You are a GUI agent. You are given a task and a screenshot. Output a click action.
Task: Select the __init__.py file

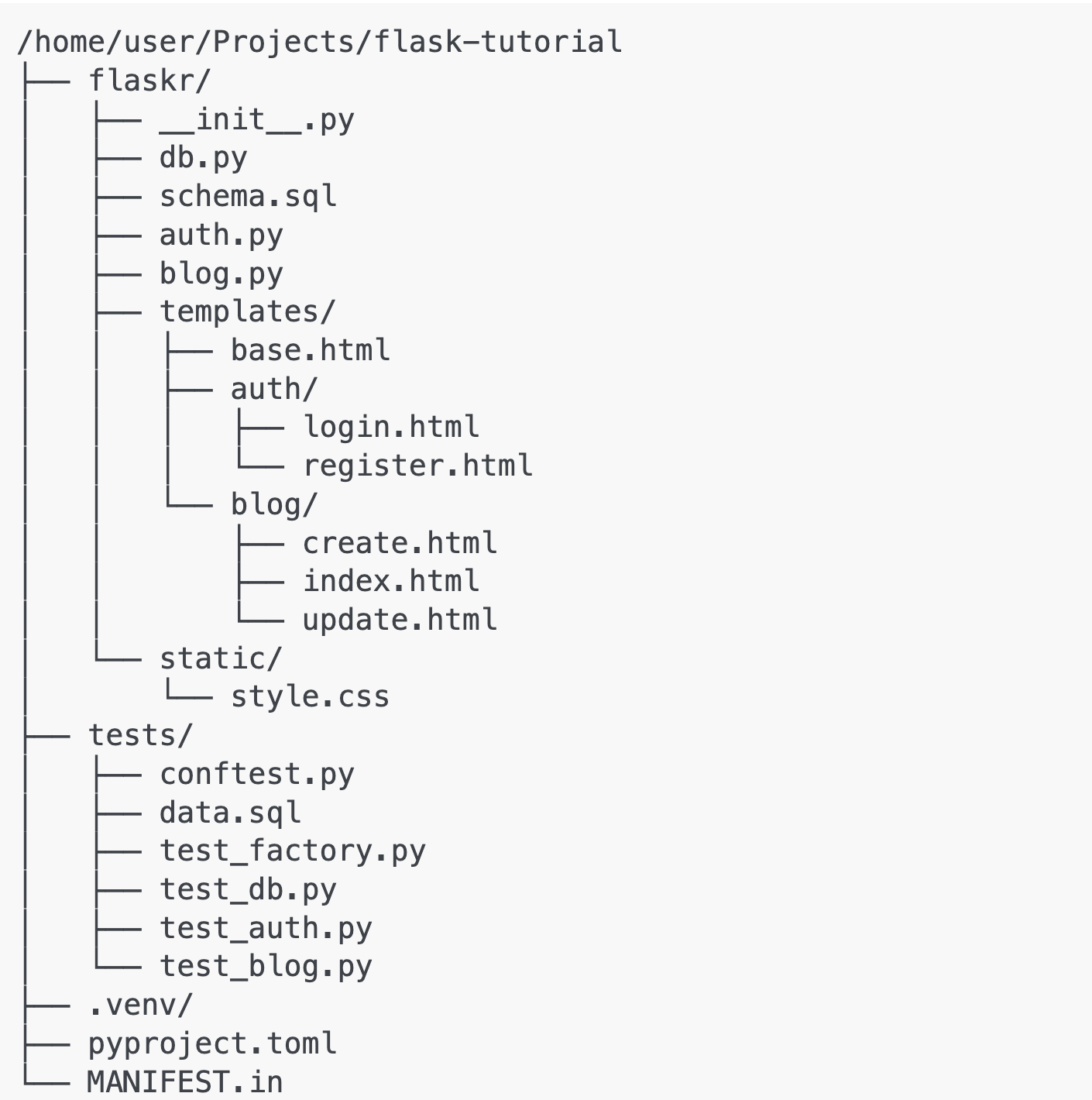tap(256, 119)
